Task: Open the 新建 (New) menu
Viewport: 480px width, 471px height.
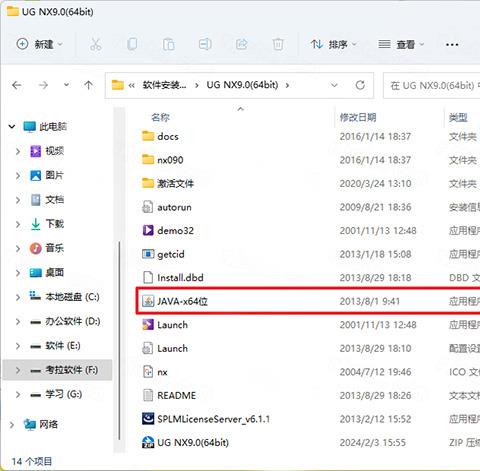Action: tap(40, 44)
